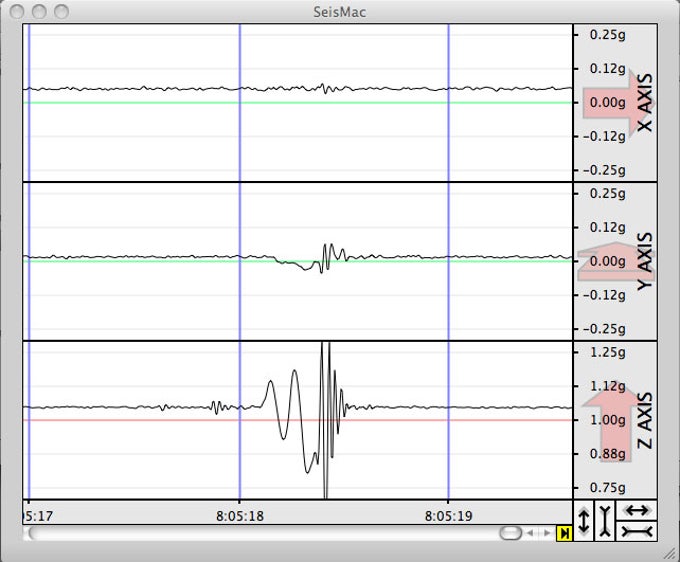Click the 8:05:18 time label
Image resolution: width=680 pixels, height=562 pixels.
pos(240,516)
